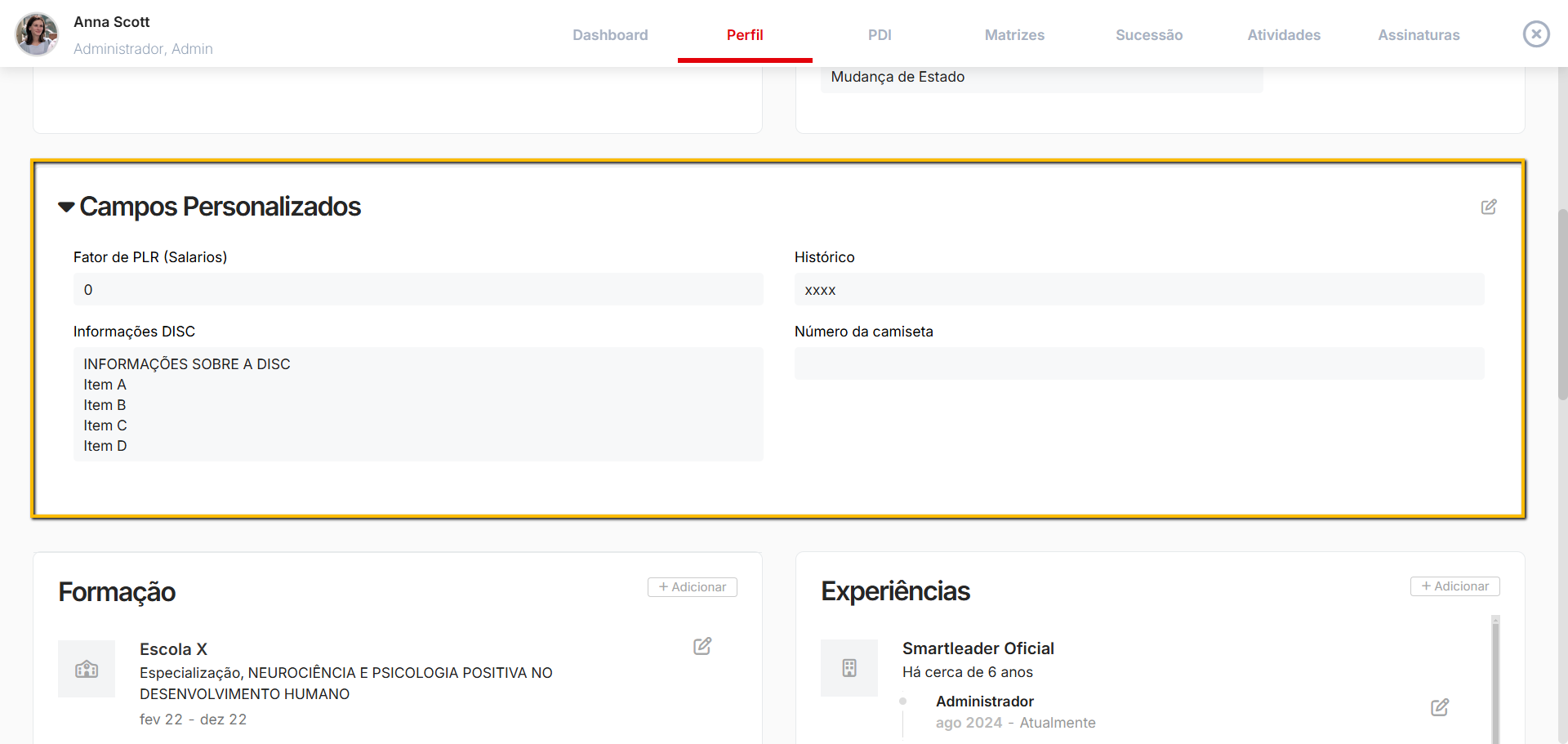
Task: Click the school building icon
Action: coord(87,669)
